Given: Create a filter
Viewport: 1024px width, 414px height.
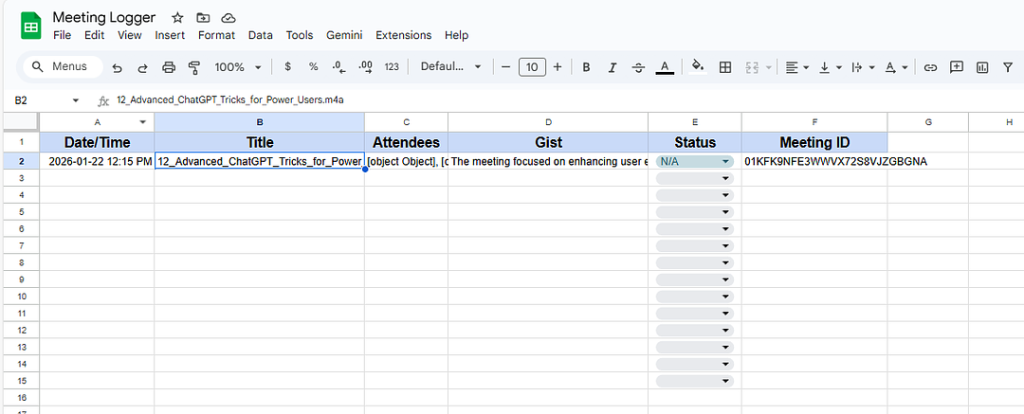Looking at the screenshot, I should pos(1008,67).
